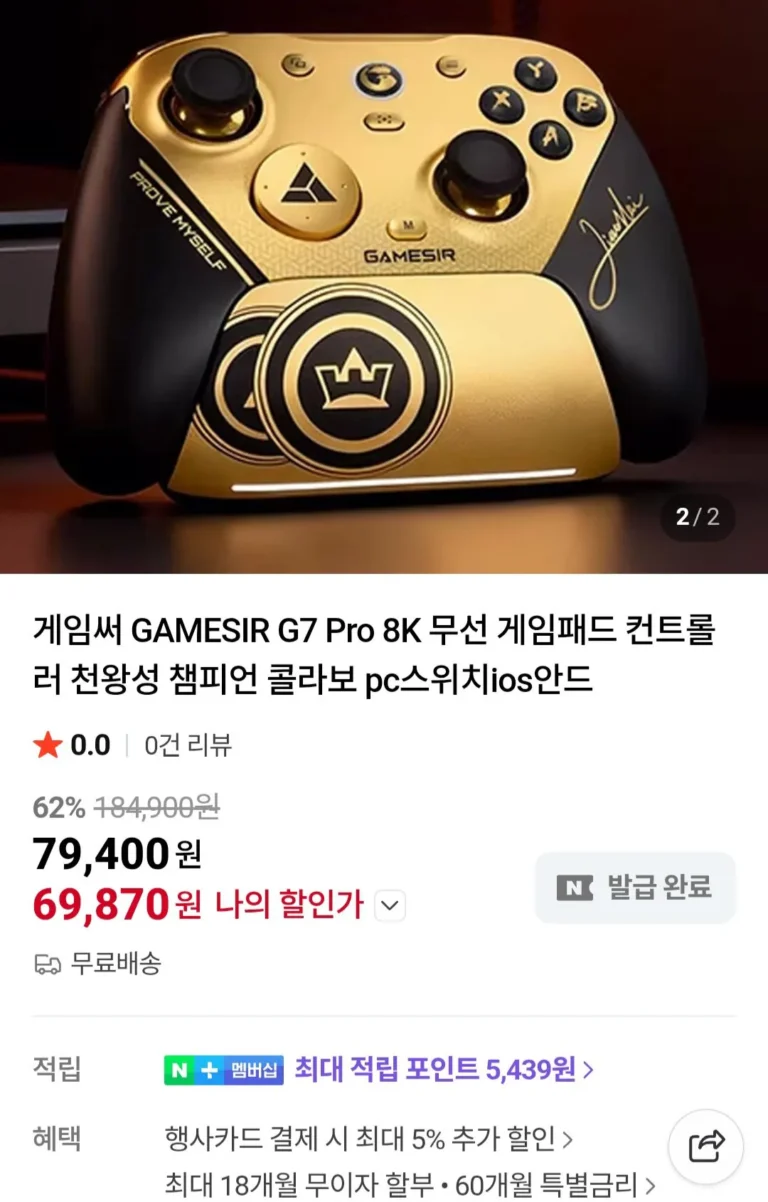Click the N logo on coupon button
This screenshot has height=1202, width=768.
point(575,887)
